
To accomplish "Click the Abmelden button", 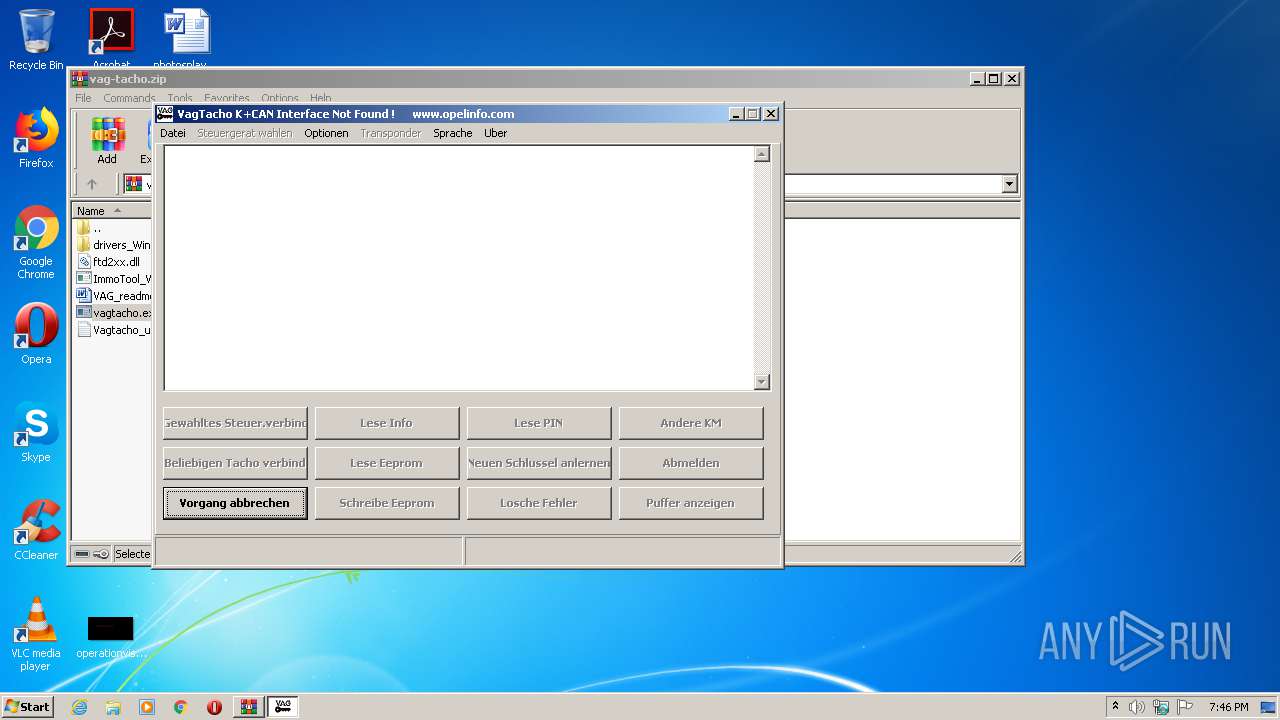I will pos(691,463).
